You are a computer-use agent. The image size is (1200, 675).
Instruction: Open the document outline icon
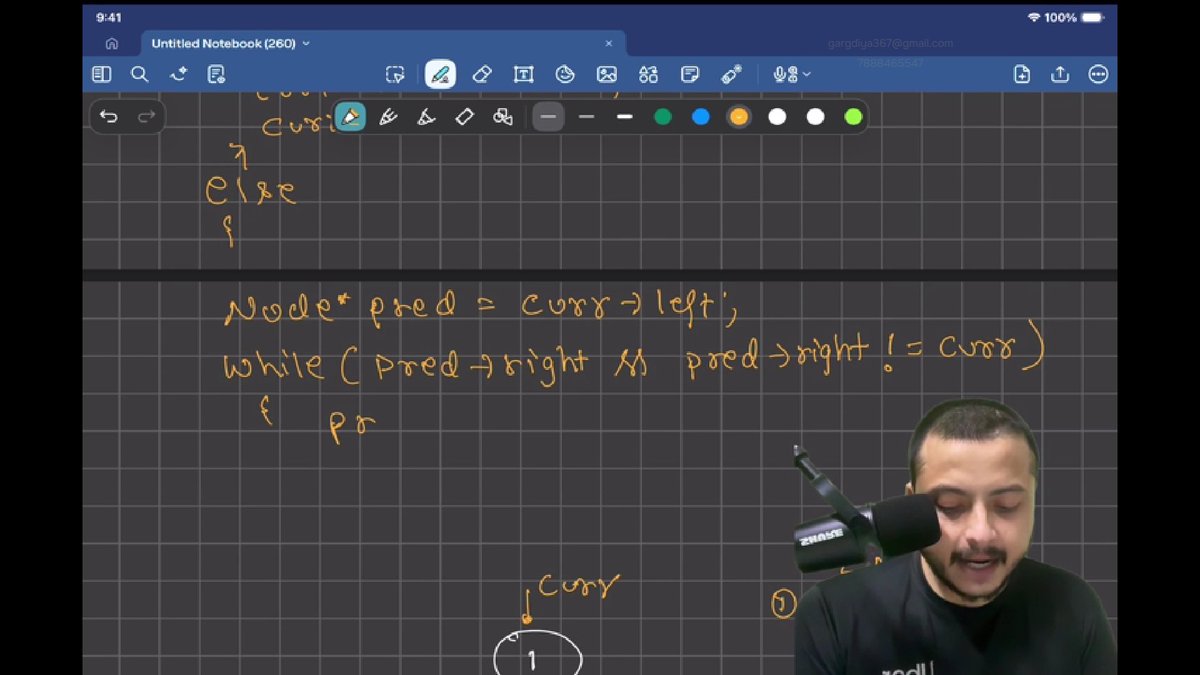click(216, 74)
